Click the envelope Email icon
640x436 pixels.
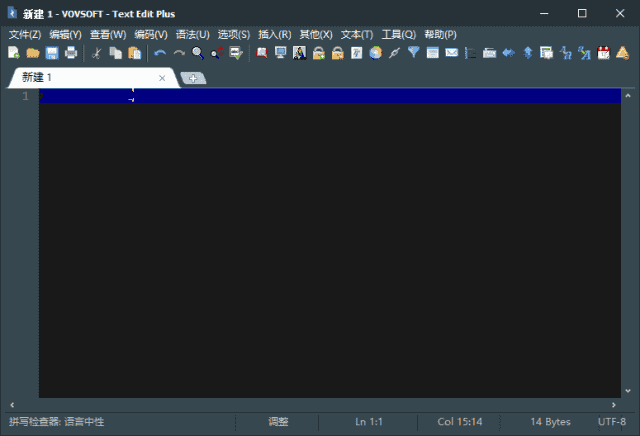[451, 53]
